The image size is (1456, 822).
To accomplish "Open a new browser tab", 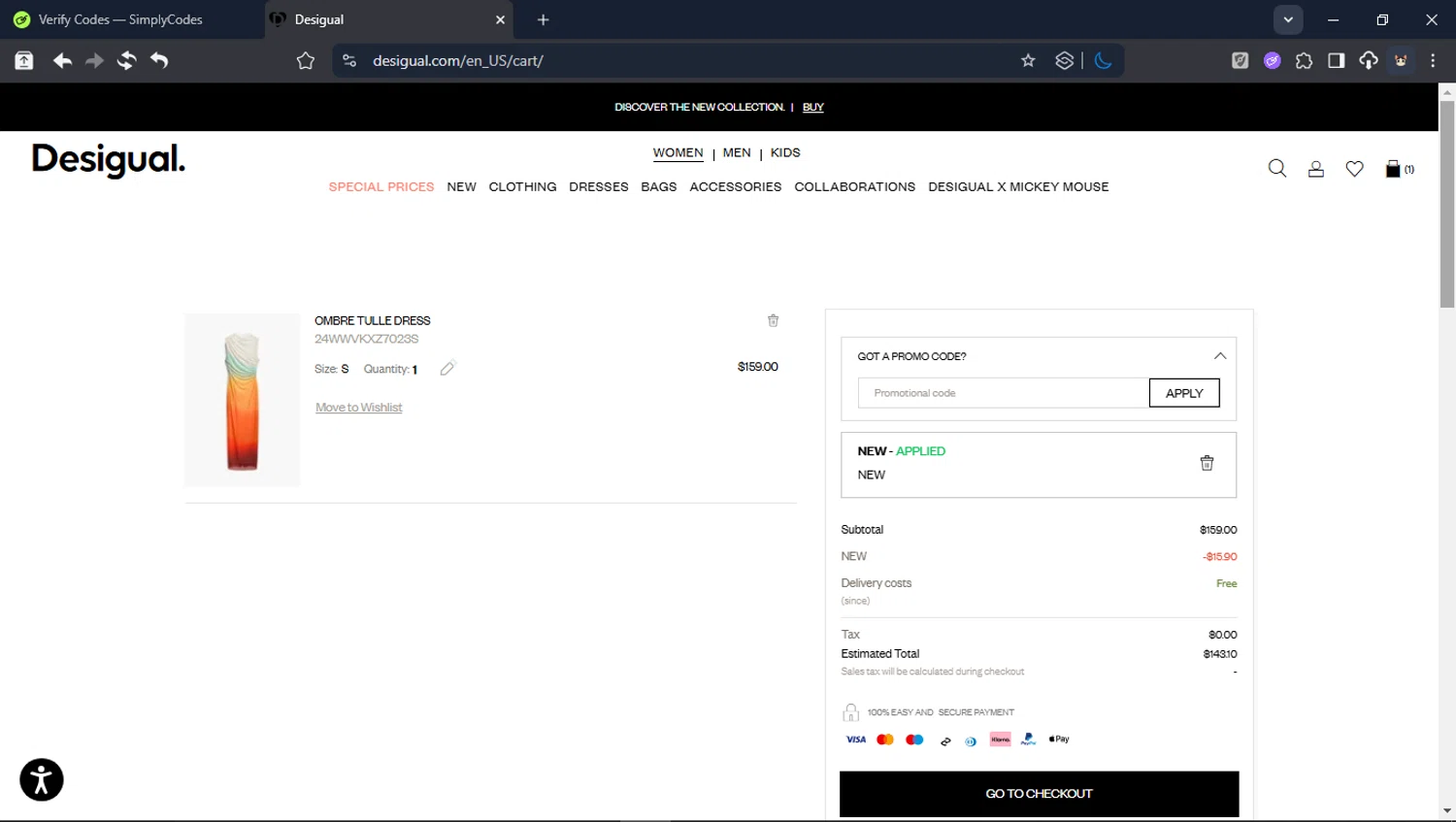I will 544,19.
